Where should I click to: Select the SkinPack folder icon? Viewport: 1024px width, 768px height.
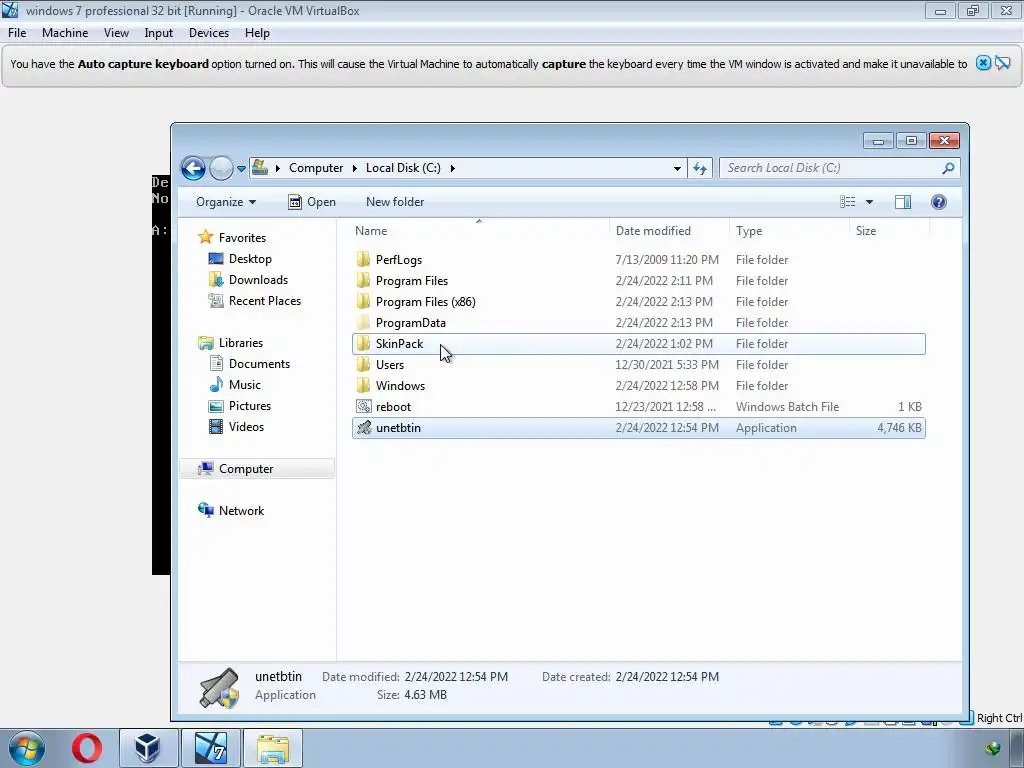pos(363,344)
